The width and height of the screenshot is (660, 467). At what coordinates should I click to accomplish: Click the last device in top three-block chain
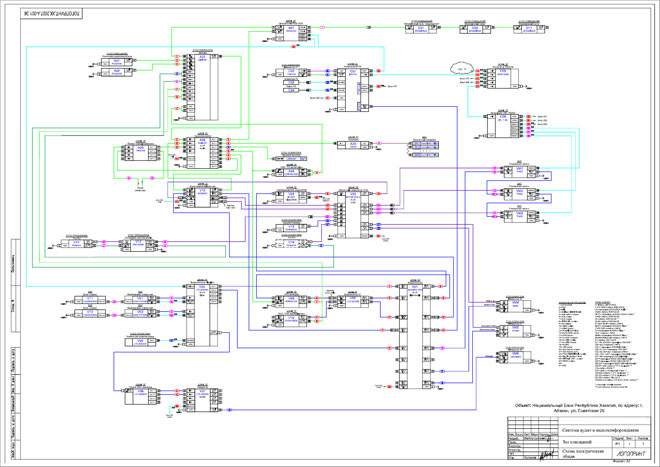(528, 29)
